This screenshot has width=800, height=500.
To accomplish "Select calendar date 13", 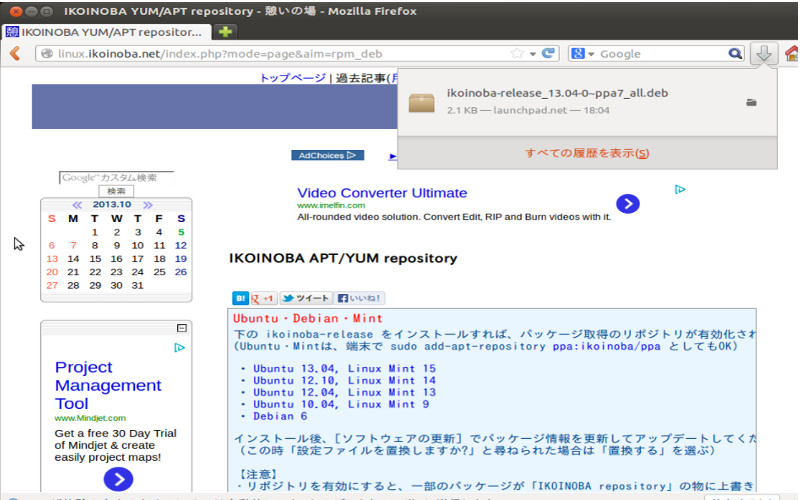I will point(52,259).
